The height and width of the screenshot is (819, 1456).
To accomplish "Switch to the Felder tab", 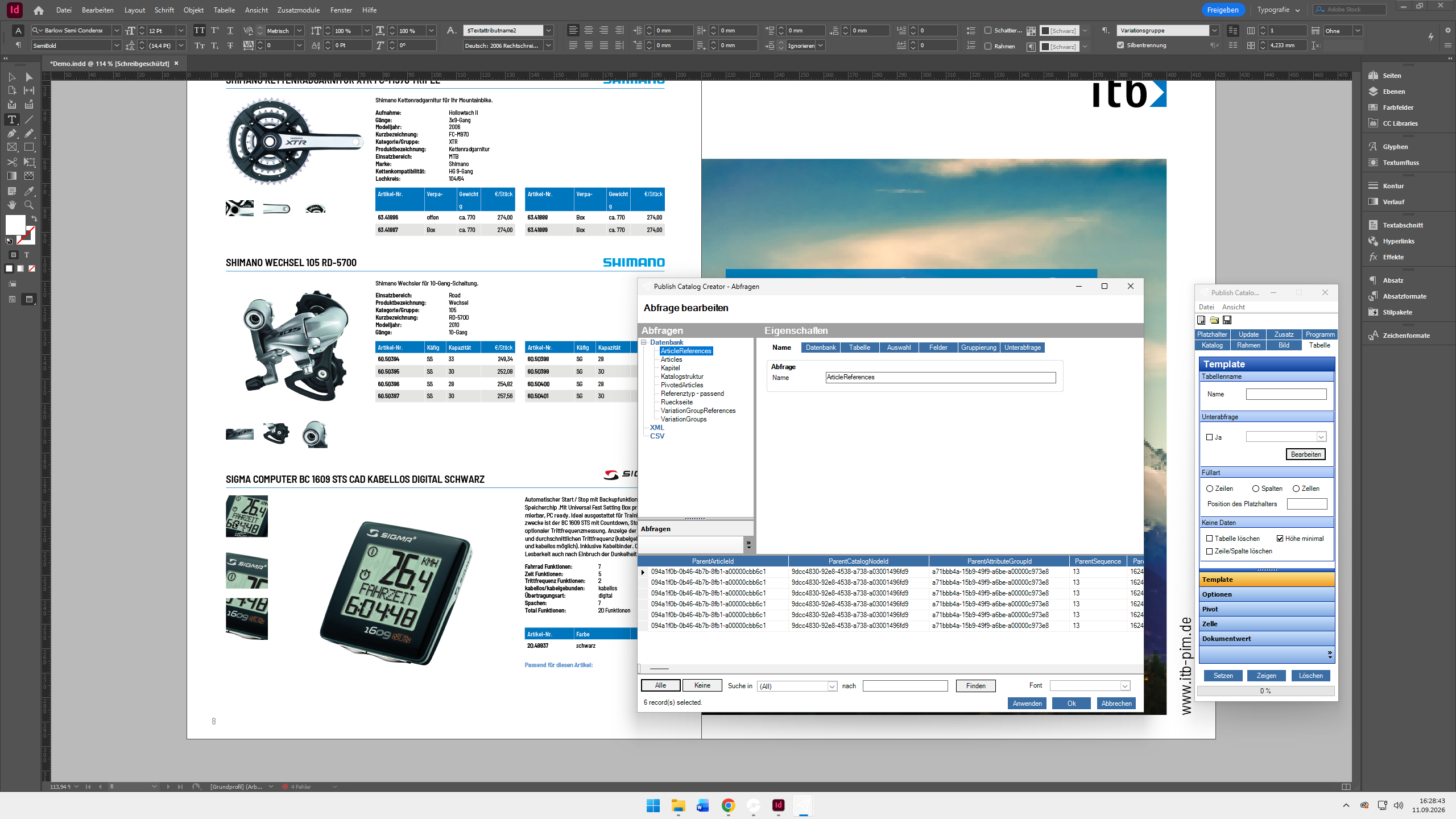I will [x=938, y=348].
